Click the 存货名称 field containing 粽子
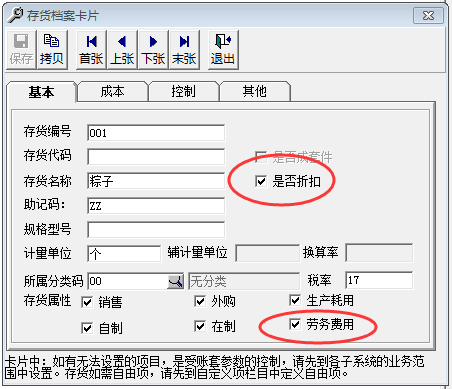The image size is (452, 389). click(156, 181)
